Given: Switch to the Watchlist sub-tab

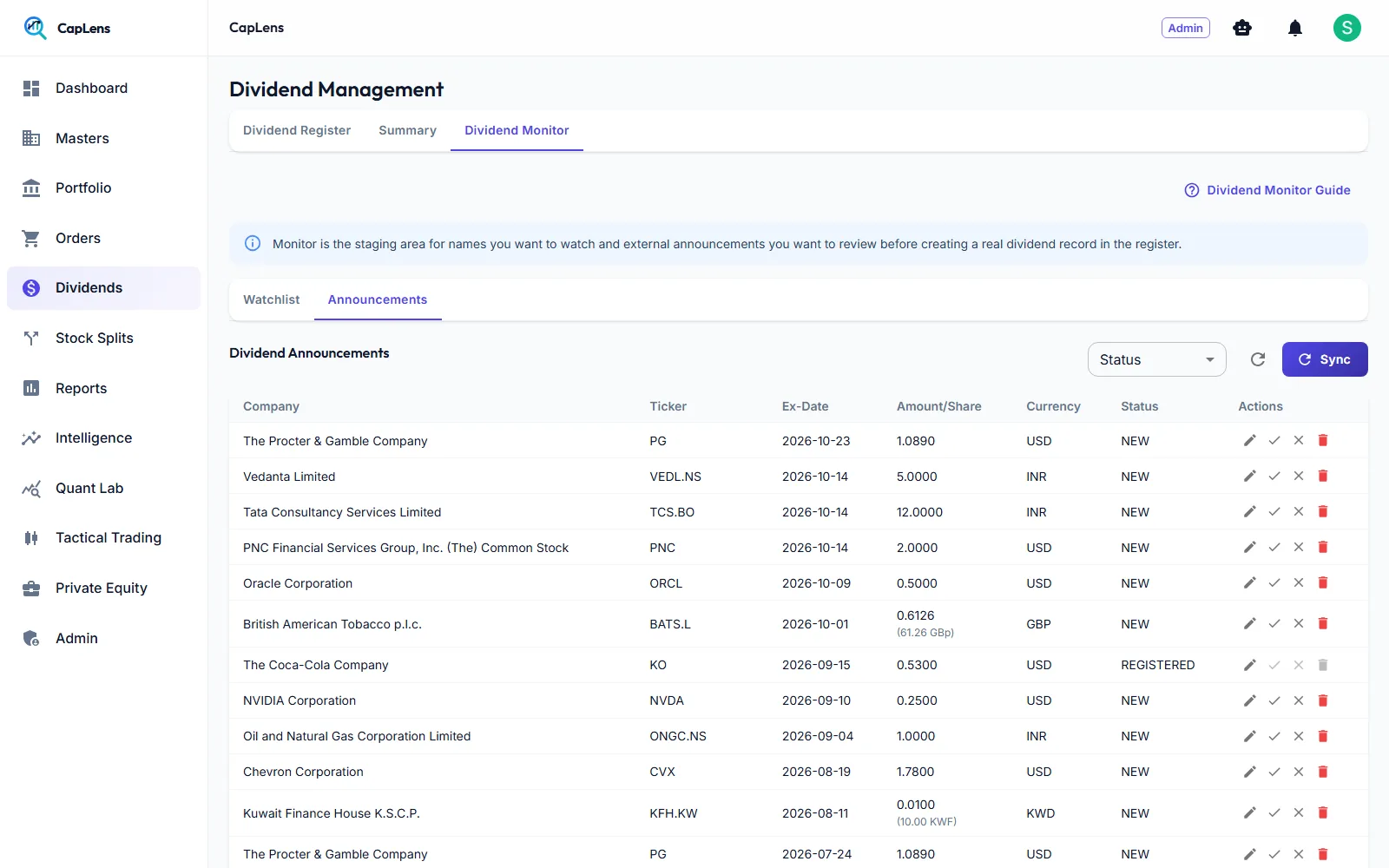Looking at the screenshot, I should tap(272, 299).
